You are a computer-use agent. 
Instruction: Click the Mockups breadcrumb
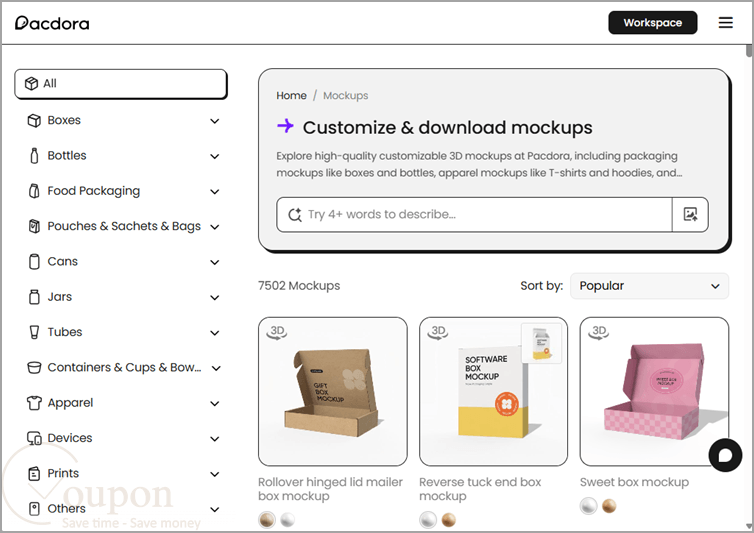pyautogui.click(x=346, y=95)
